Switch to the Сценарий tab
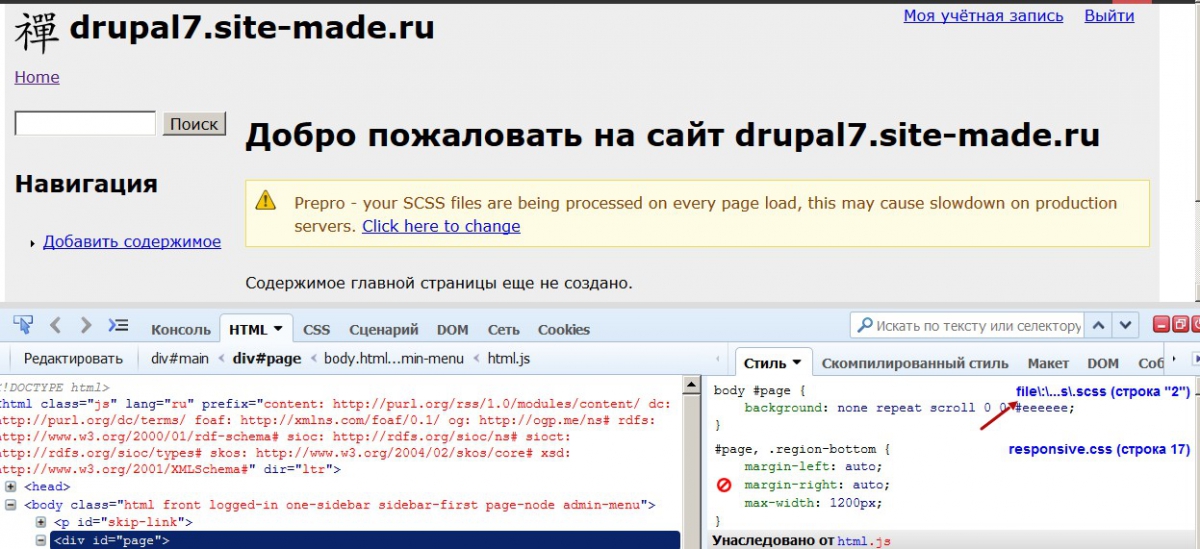1200x549 pixels. click(385, 329)
